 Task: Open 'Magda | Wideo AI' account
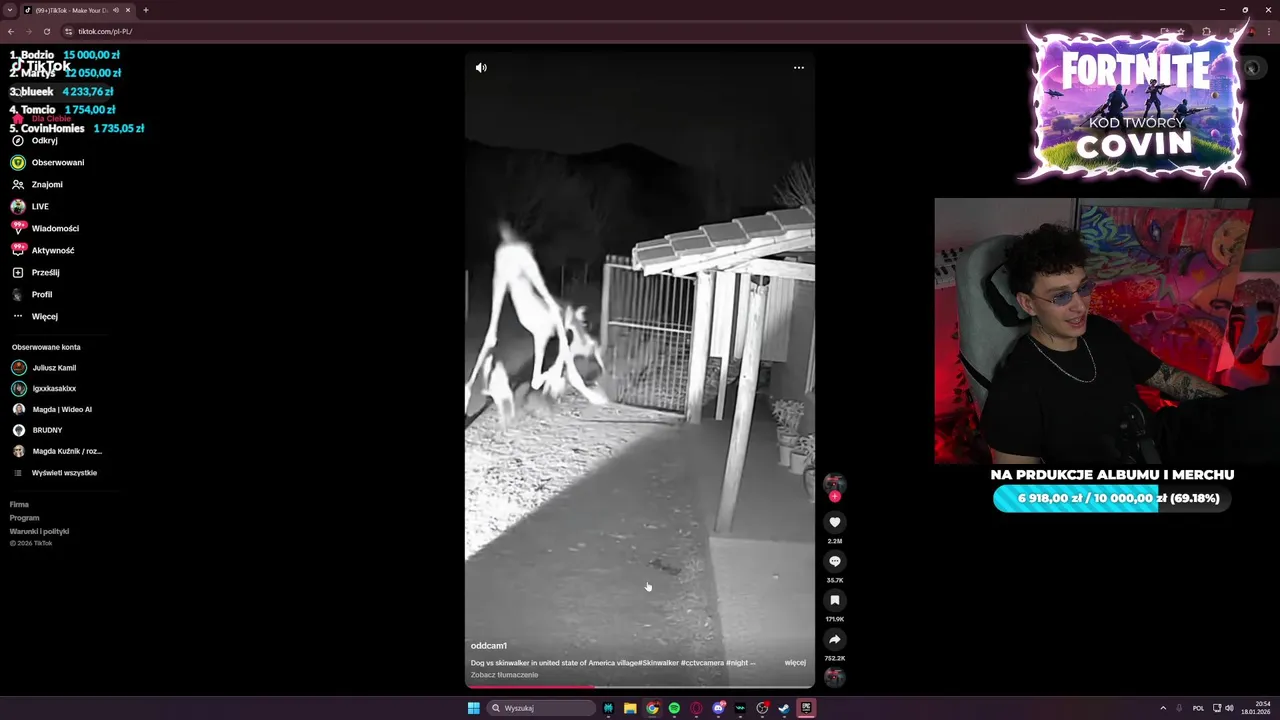coord(52,410)
